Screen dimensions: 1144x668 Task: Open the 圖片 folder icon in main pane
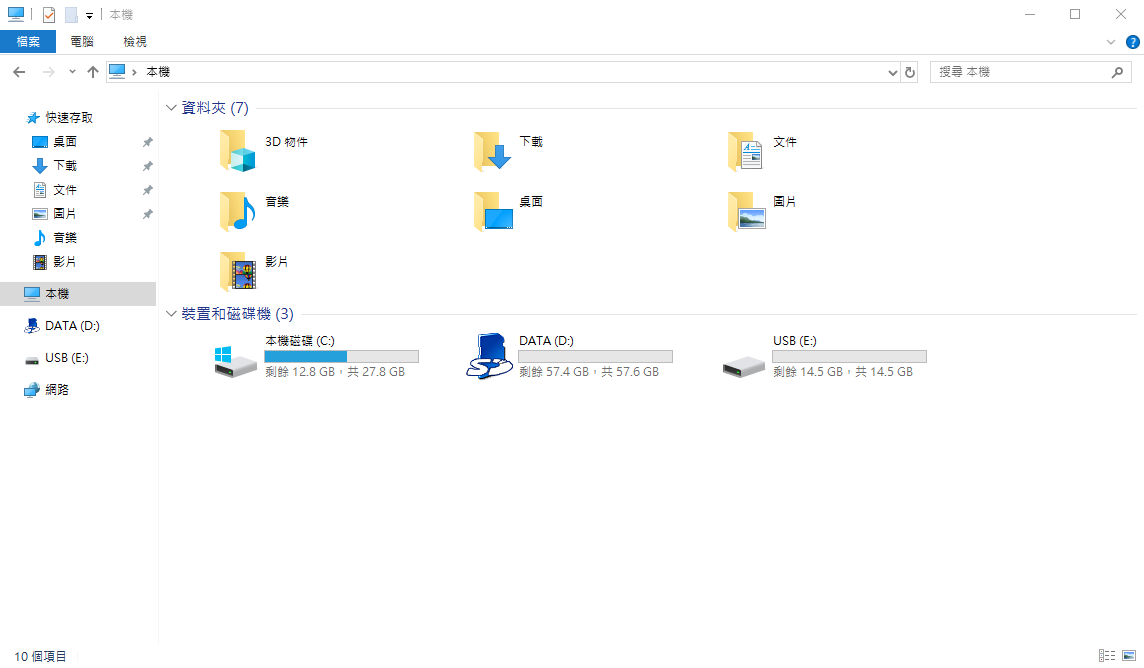[x=746, y=211]
